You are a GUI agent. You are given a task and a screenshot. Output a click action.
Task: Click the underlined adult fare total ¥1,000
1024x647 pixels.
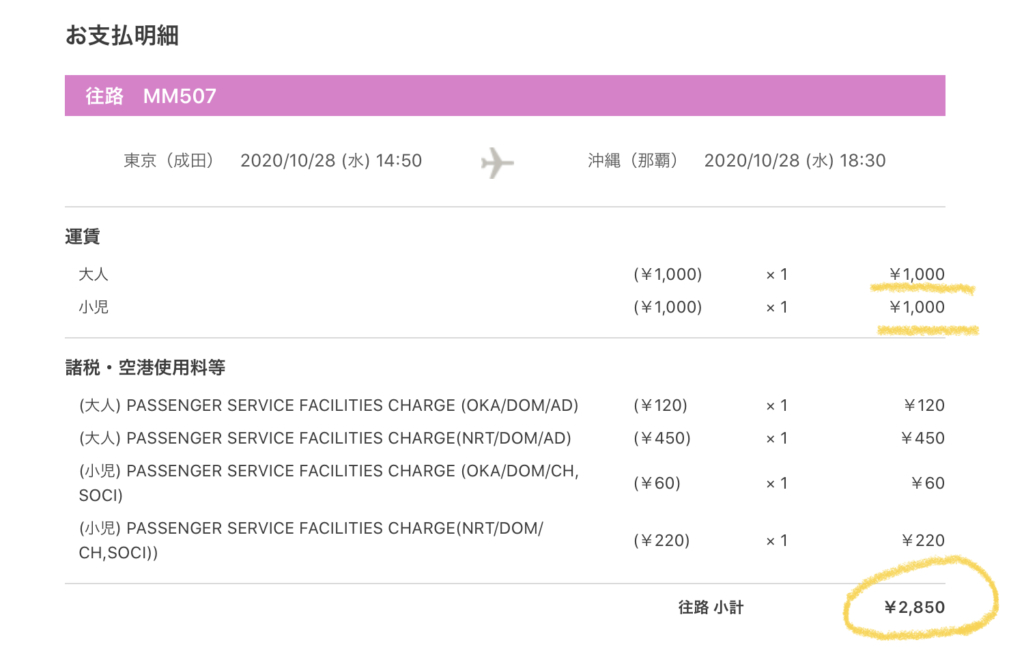tap(917, 274)
